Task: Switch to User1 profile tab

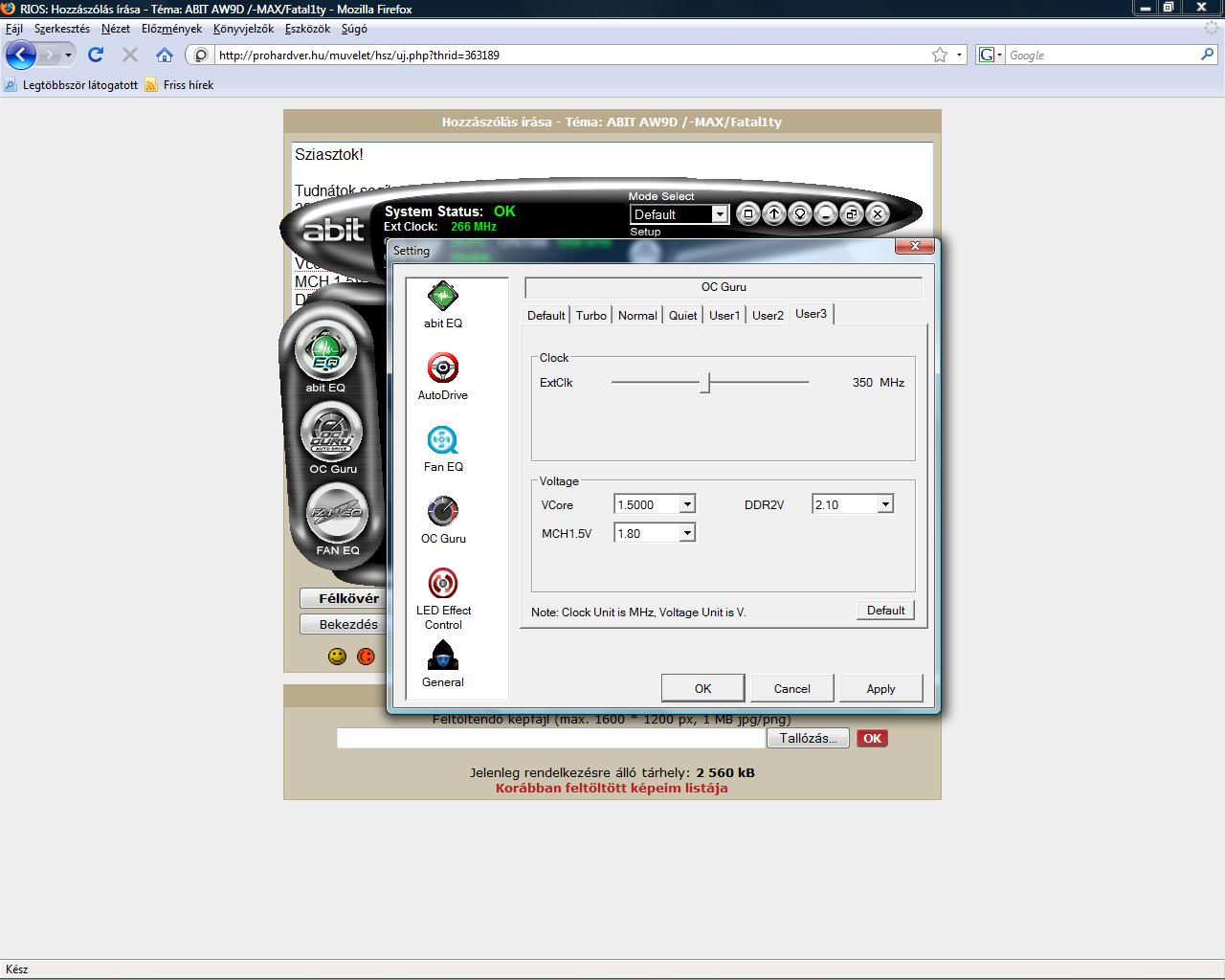Action: (x=724, y=316)
